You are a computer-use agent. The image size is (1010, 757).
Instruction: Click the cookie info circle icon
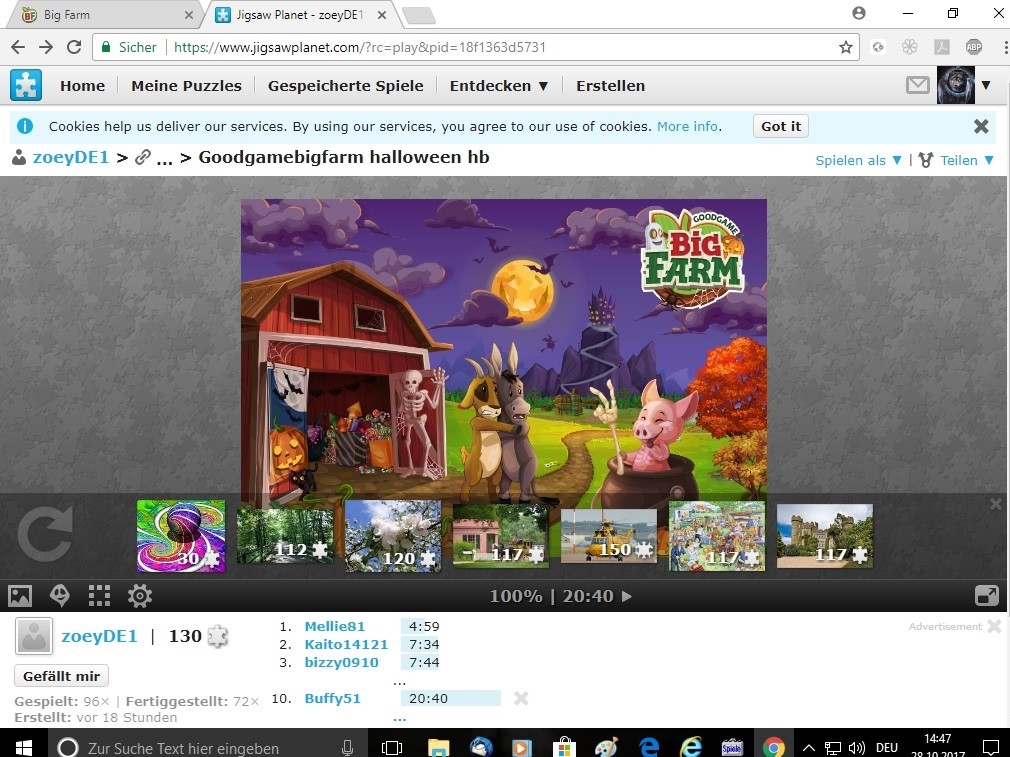click(x=24, y=126)
